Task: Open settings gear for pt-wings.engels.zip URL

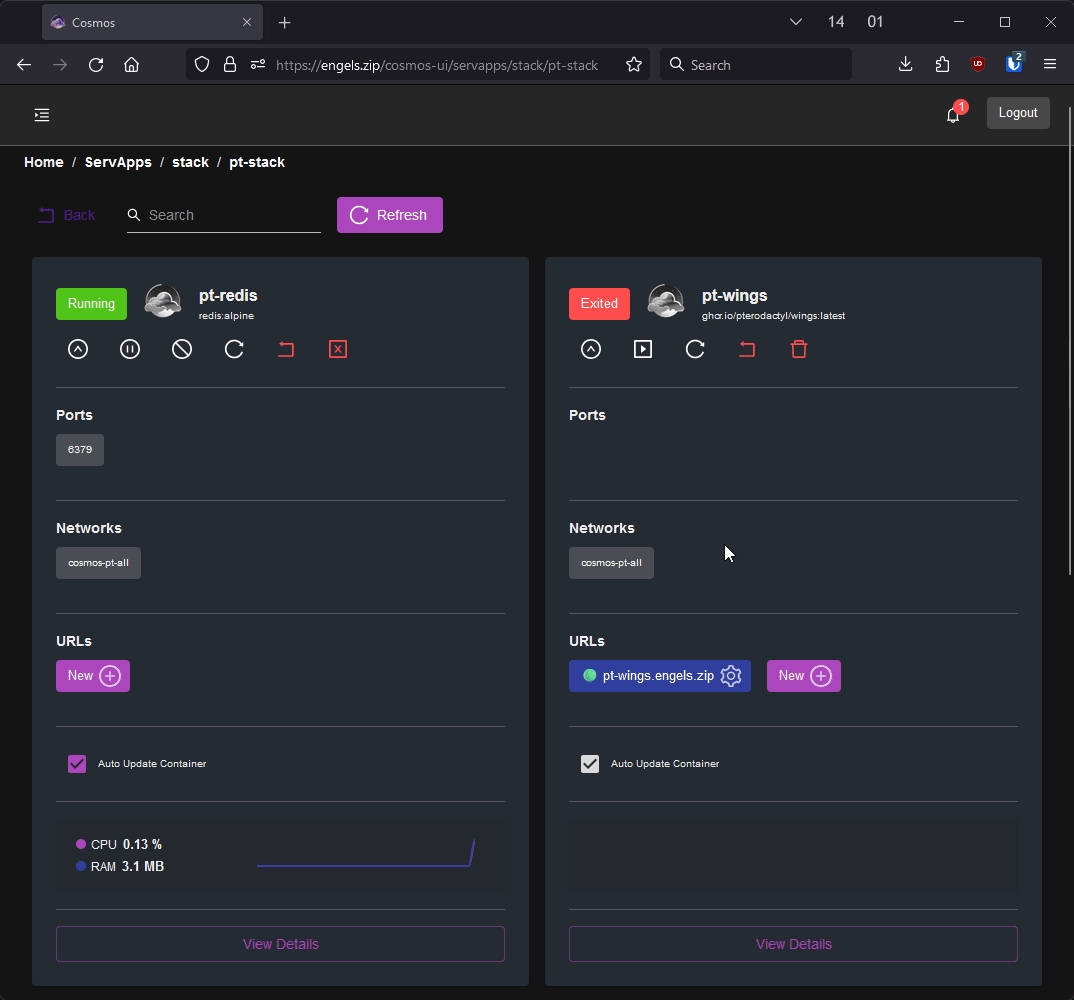Action: click(731, 676)
